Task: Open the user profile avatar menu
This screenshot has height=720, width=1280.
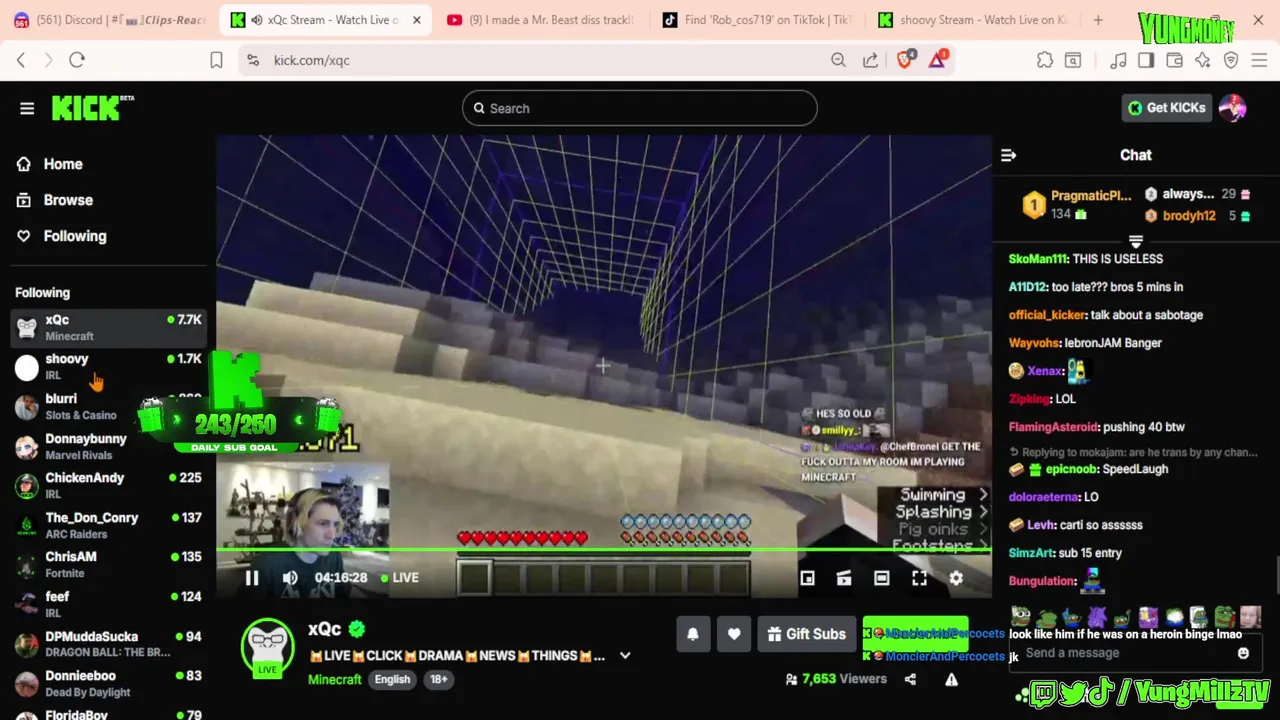Action: click(1233, 108)
